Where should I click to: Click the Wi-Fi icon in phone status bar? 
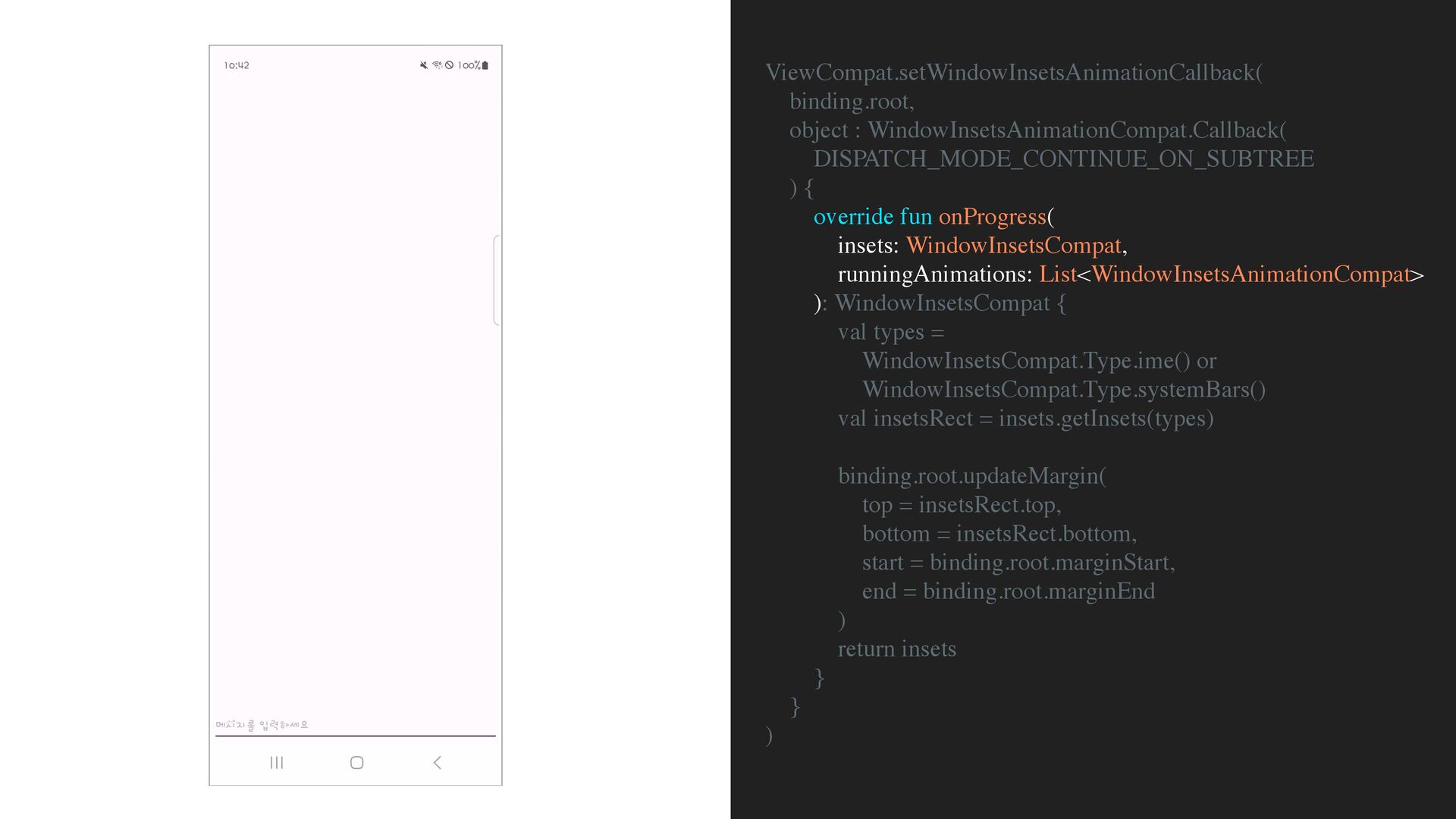(437, 65)
